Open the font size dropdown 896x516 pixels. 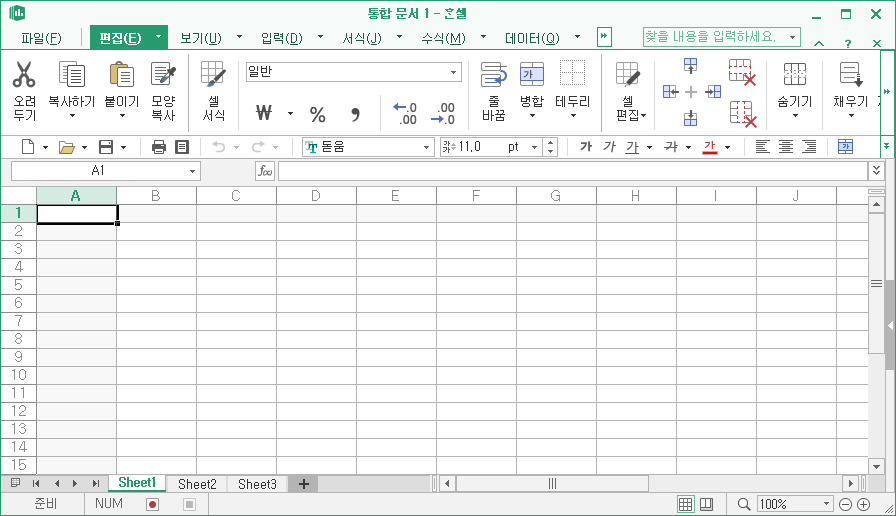coord(534,147)
